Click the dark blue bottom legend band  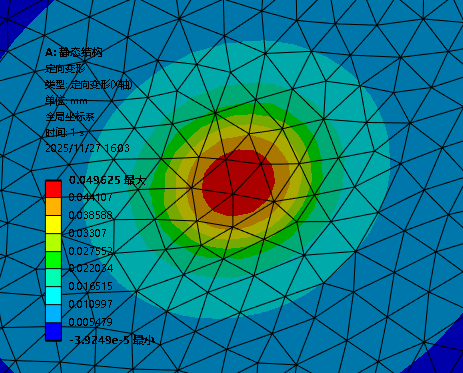[53, 331]
